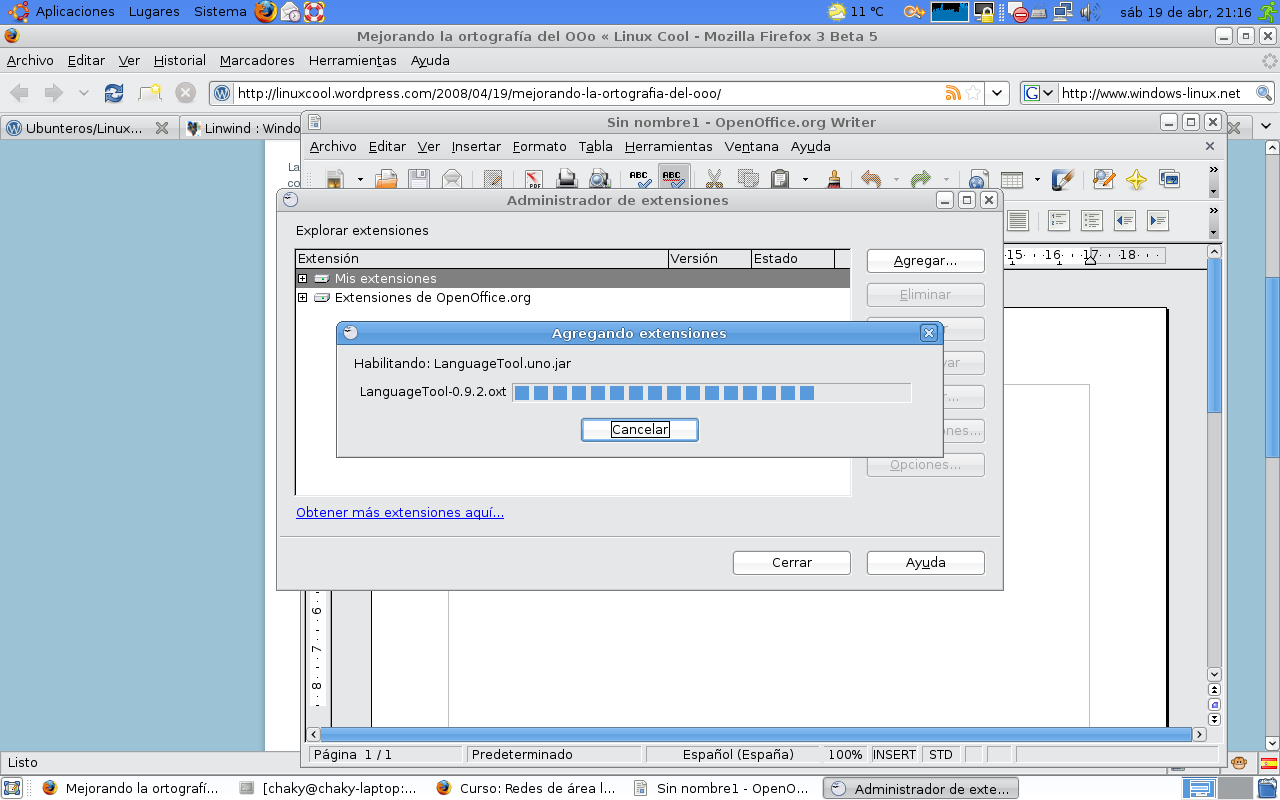
Task: Open Writer's Ventana menu
Action: [x=751, y=147]
